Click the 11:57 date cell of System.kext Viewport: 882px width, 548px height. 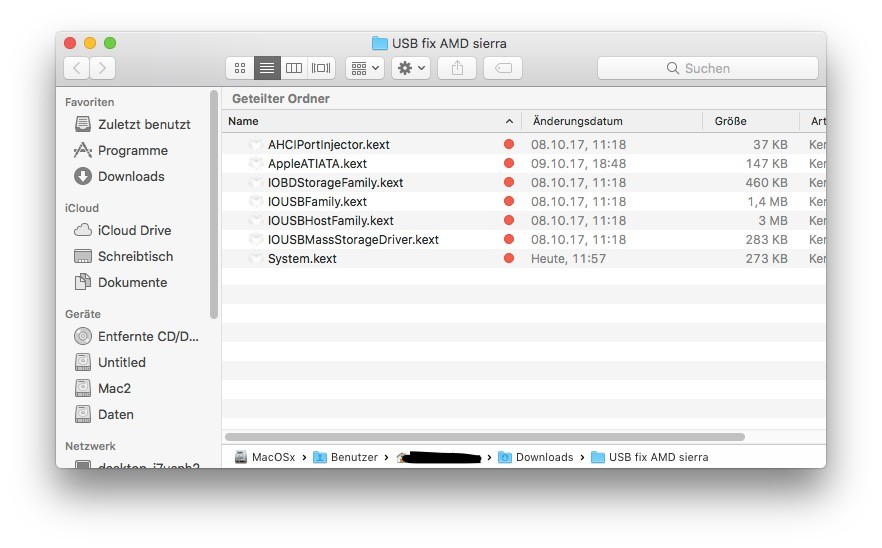(568, 259)
